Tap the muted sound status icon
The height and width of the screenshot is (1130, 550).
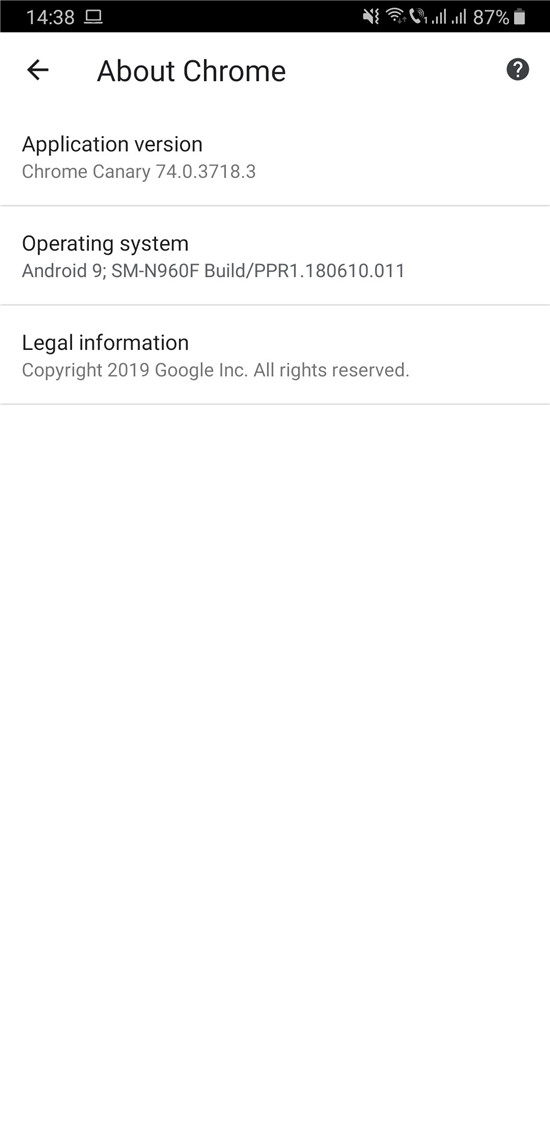tap(371, 17)
